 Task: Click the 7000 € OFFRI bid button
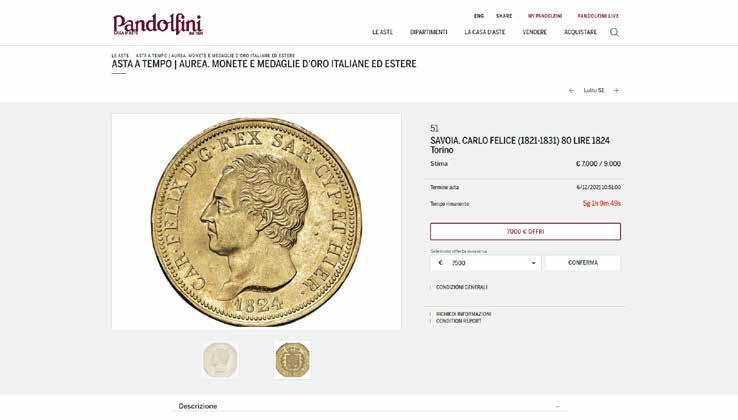coord(525,232)
